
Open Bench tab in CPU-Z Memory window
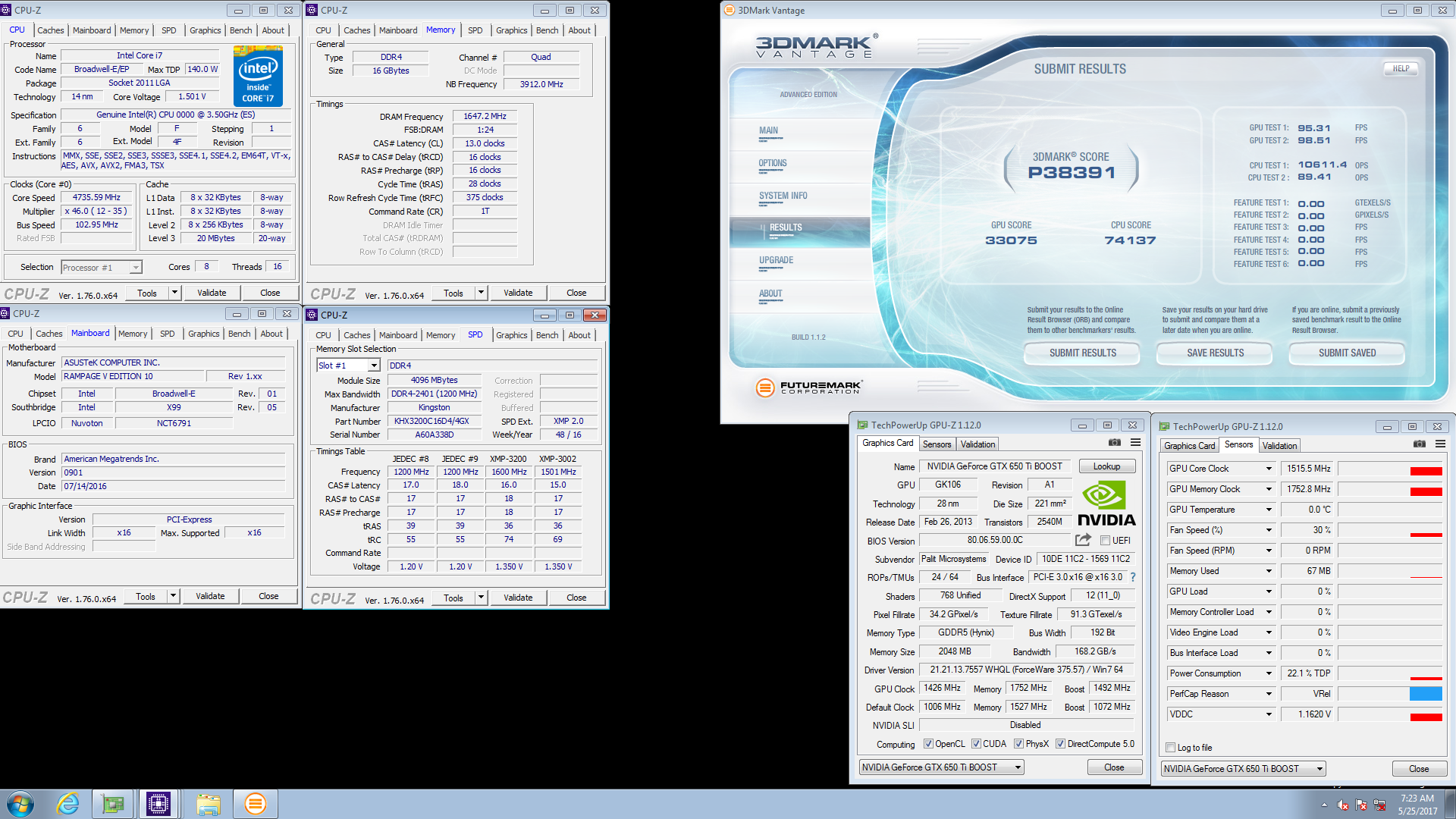coord(547,30)
